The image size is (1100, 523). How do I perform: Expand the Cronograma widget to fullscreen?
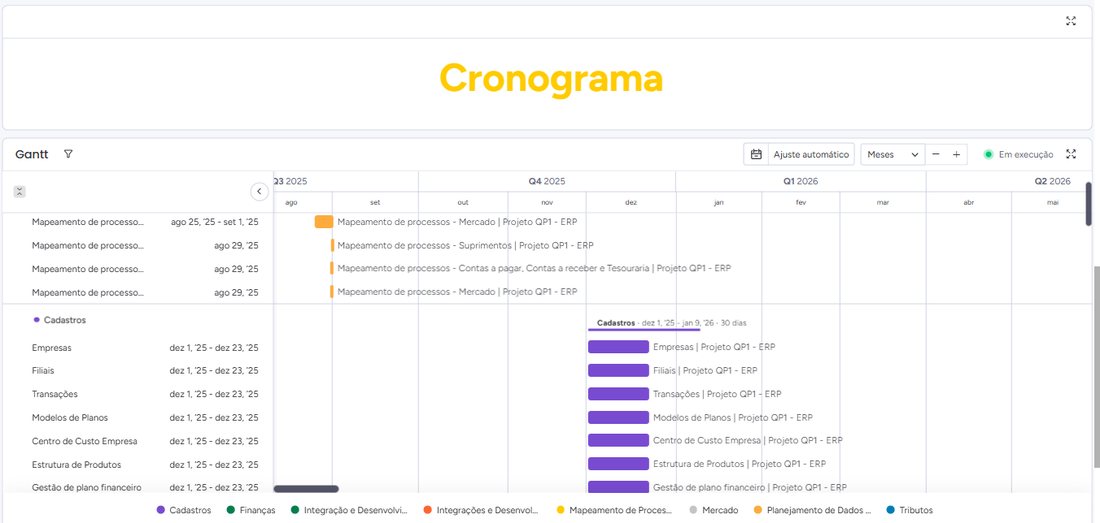tap(1071, 21)
